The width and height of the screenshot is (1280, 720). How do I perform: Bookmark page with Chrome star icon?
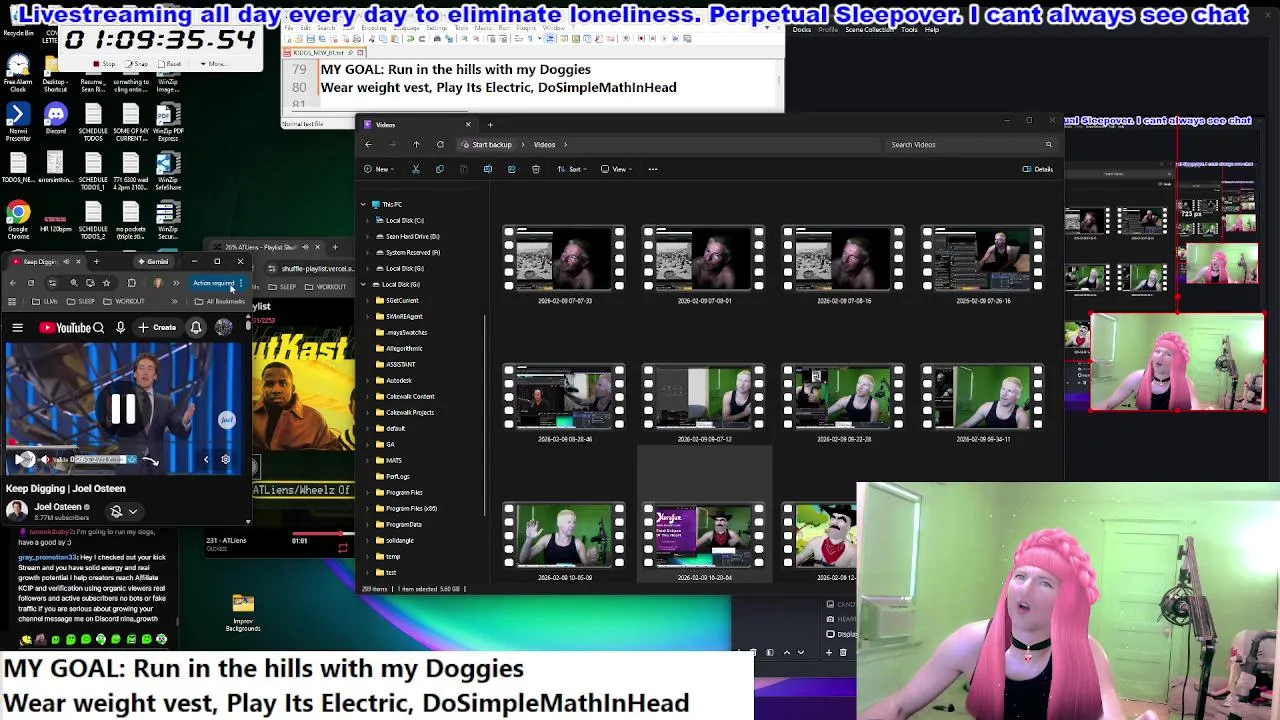(x=106, y=283)
